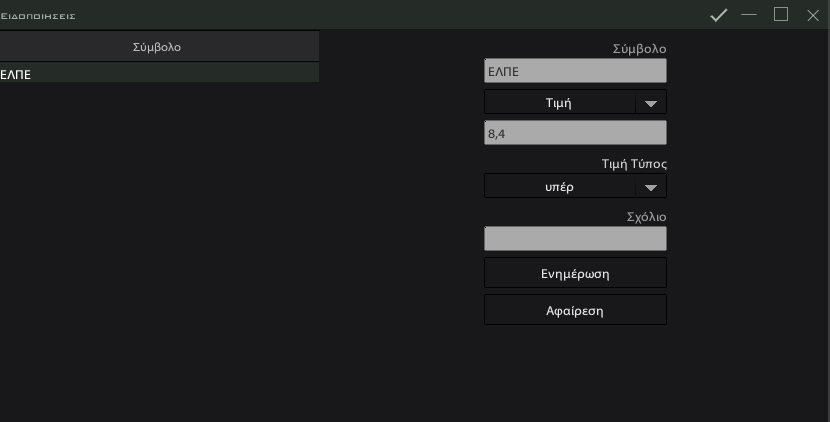Close the Ειδοποιήσεις window

[813, 15]
